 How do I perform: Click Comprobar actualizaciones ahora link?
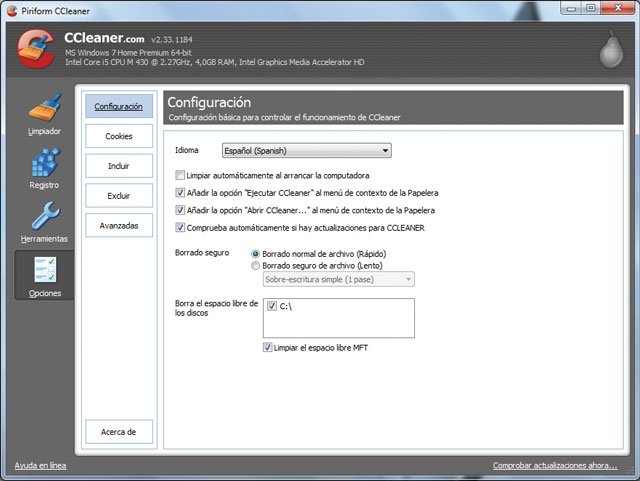[555, 465]
